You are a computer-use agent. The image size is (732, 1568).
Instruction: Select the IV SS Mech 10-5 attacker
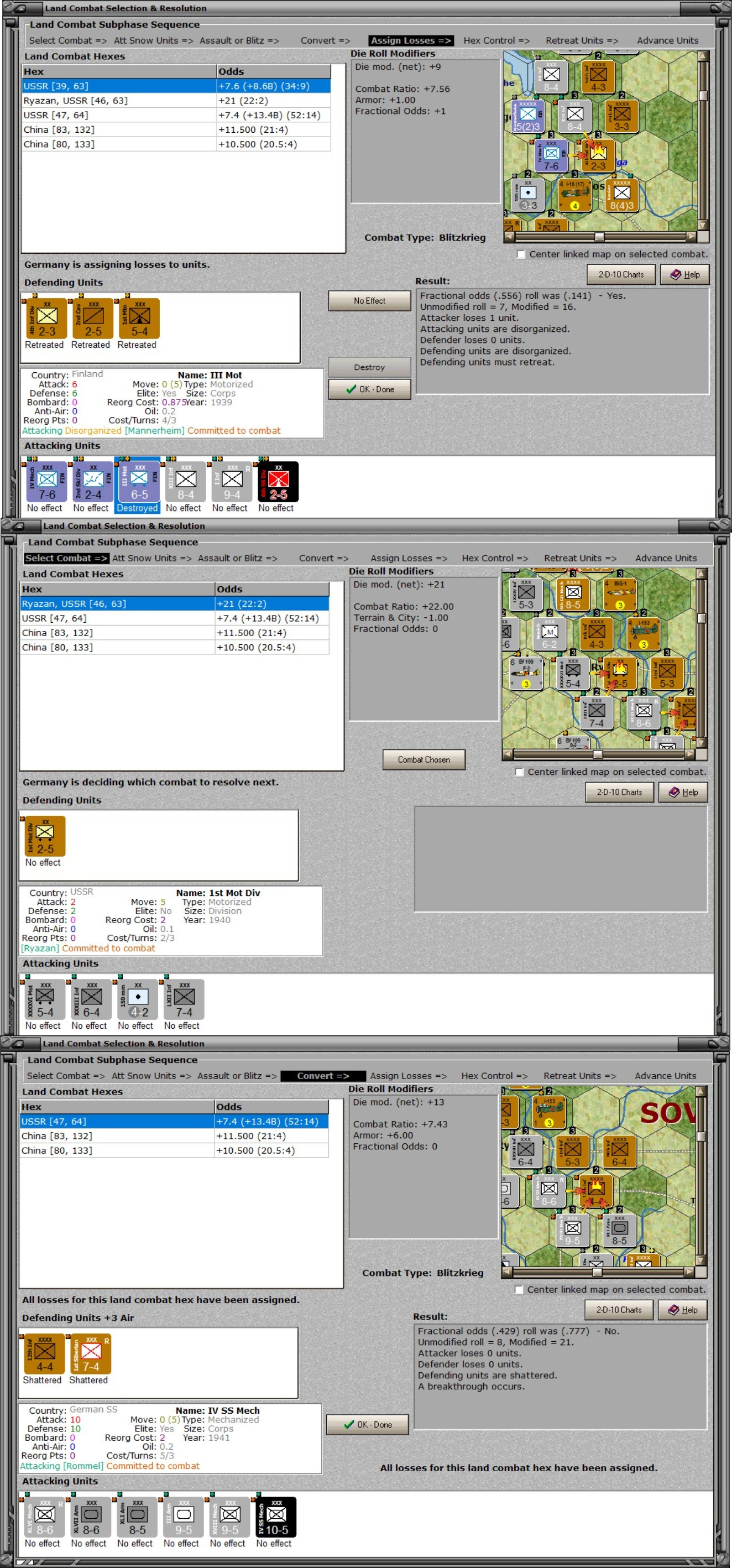(x=276, y=1516)
